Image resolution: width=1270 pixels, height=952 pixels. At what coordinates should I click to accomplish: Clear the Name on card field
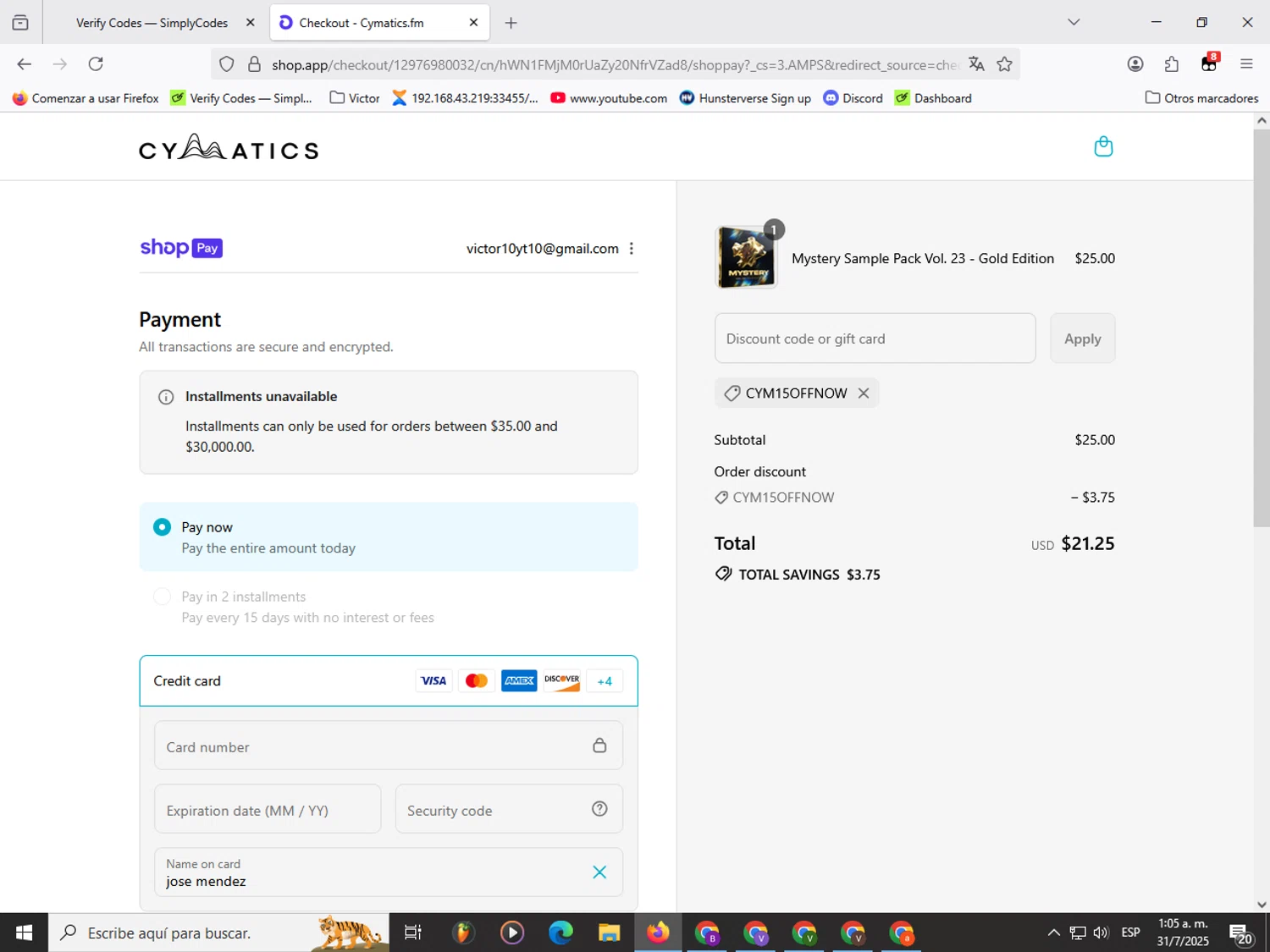coord(599,872)
